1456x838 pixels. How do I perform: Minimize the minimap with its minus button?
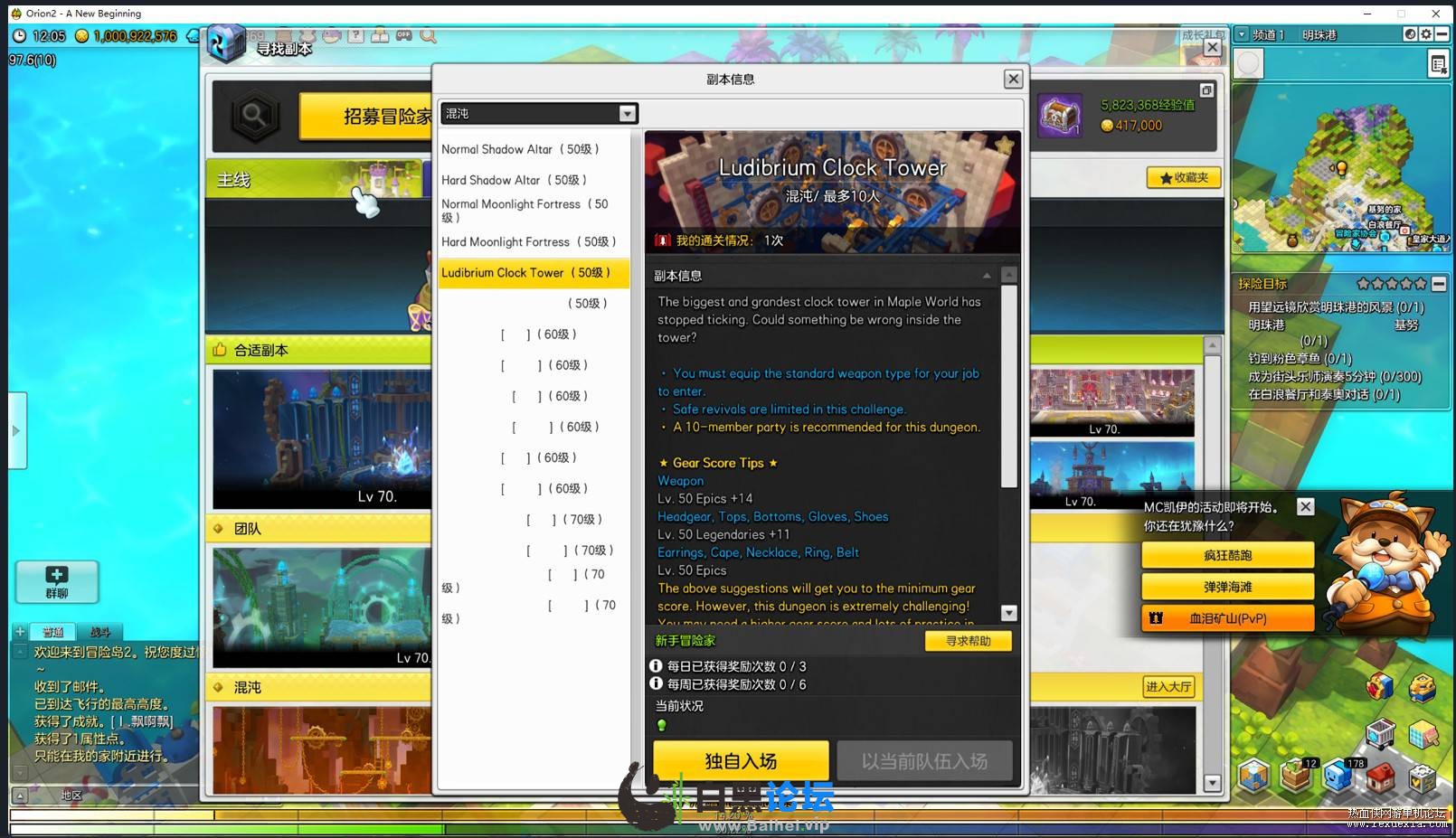[1442, 34]
